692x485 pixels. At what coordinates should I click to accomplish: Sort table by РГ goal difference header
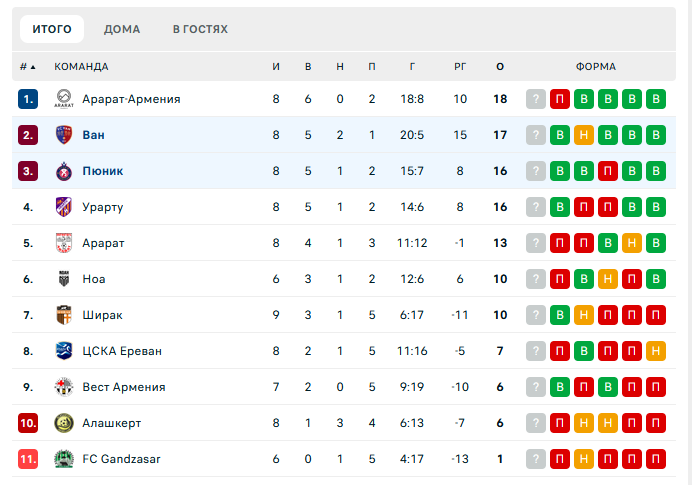pyautogui.click(x=460, y=67)
